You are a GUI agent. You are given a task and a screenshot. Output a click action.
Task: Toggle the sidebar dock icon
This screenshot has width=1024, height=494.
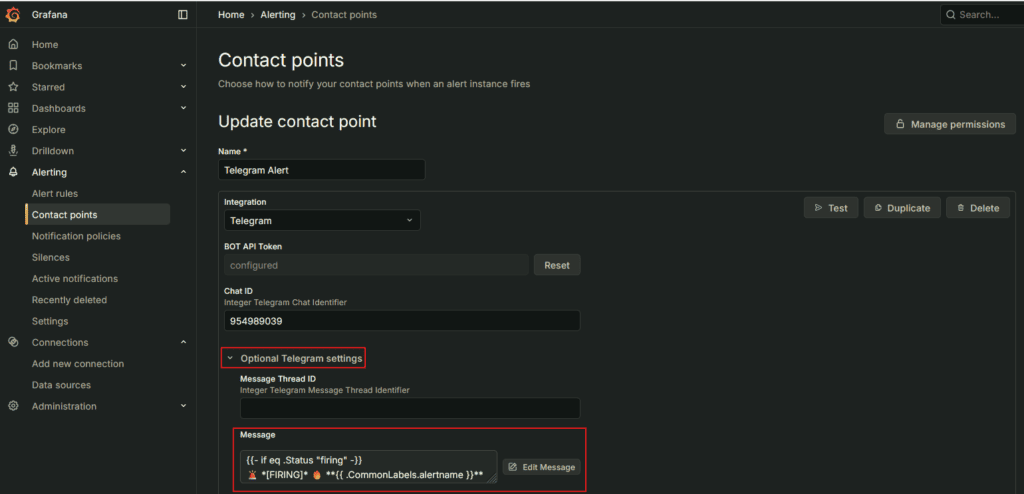click(x=183, y=14)
